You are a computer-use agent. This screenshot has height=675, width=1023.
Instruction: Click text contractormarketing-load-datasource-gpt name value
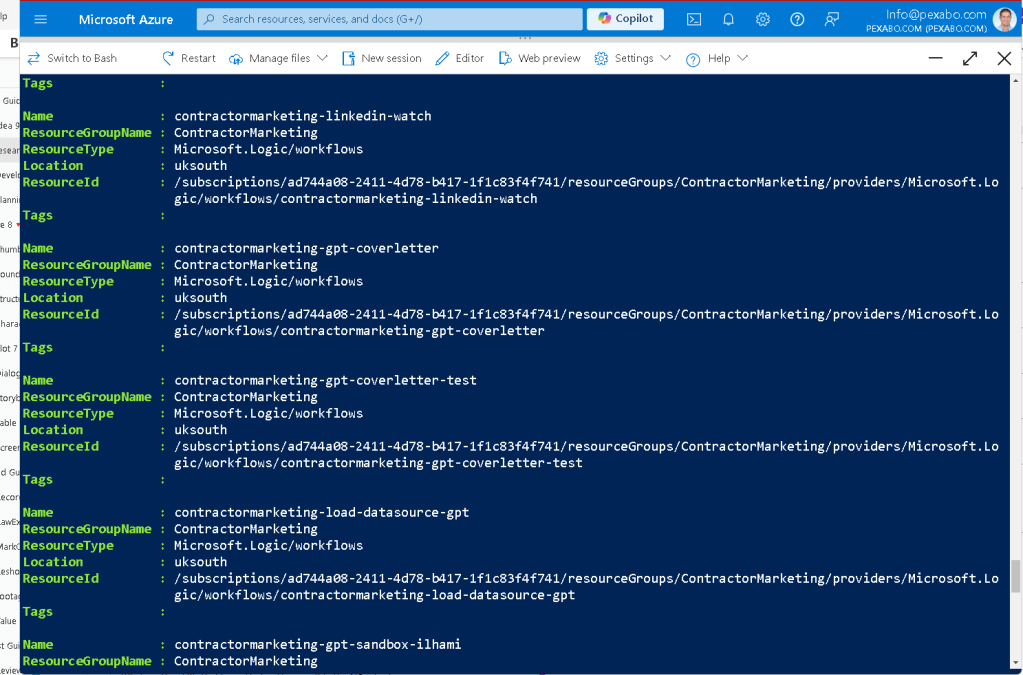[x=322, y=513]
